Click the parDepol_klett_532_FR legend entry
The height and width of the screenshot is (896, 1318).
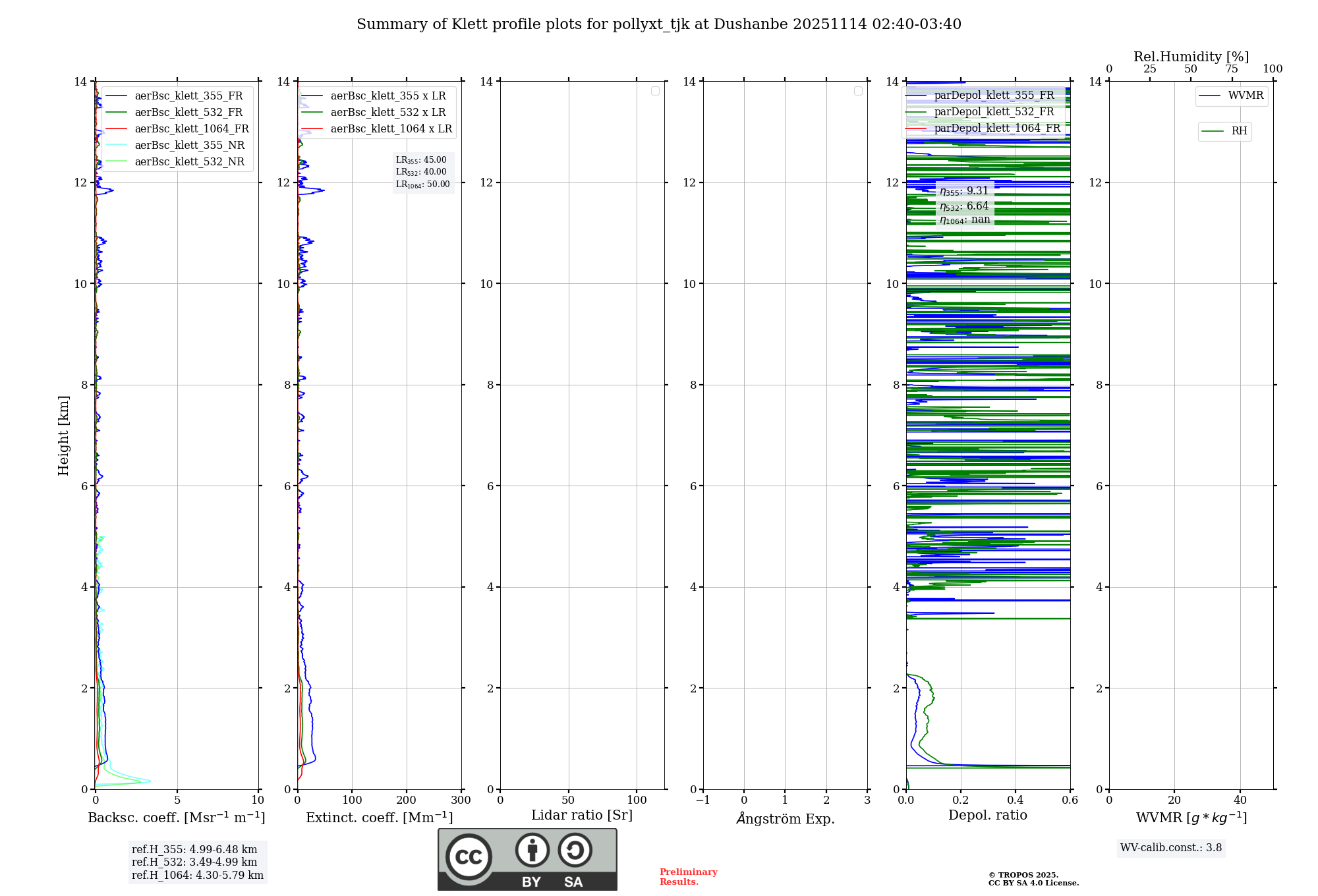pyautogui.click(x=994, y=112)
